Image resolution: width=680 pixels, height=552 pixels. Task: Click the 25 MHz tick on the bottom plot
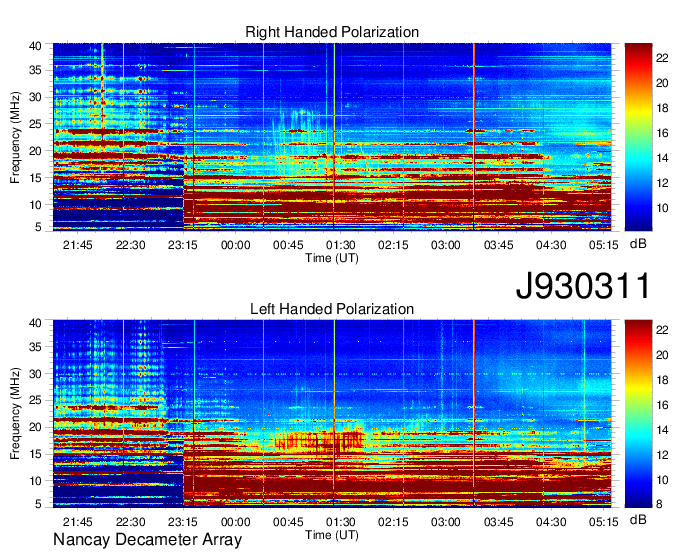pyautogui.click(x=36, y=400)
